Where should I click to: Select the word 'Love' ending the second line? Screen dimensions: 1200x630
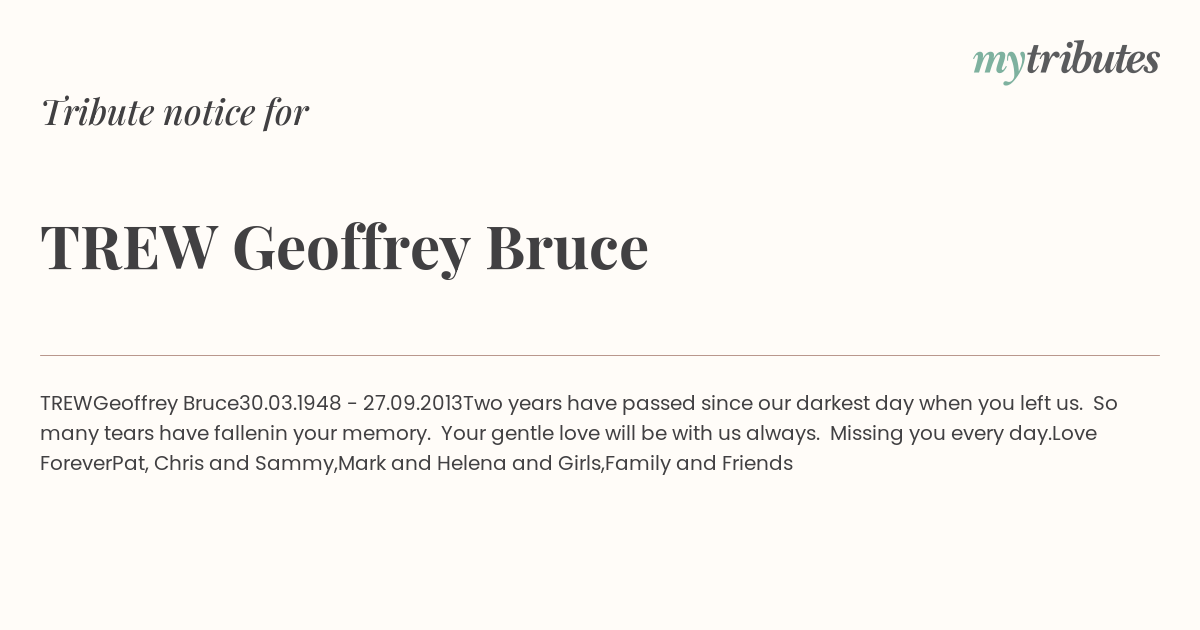1074,433
